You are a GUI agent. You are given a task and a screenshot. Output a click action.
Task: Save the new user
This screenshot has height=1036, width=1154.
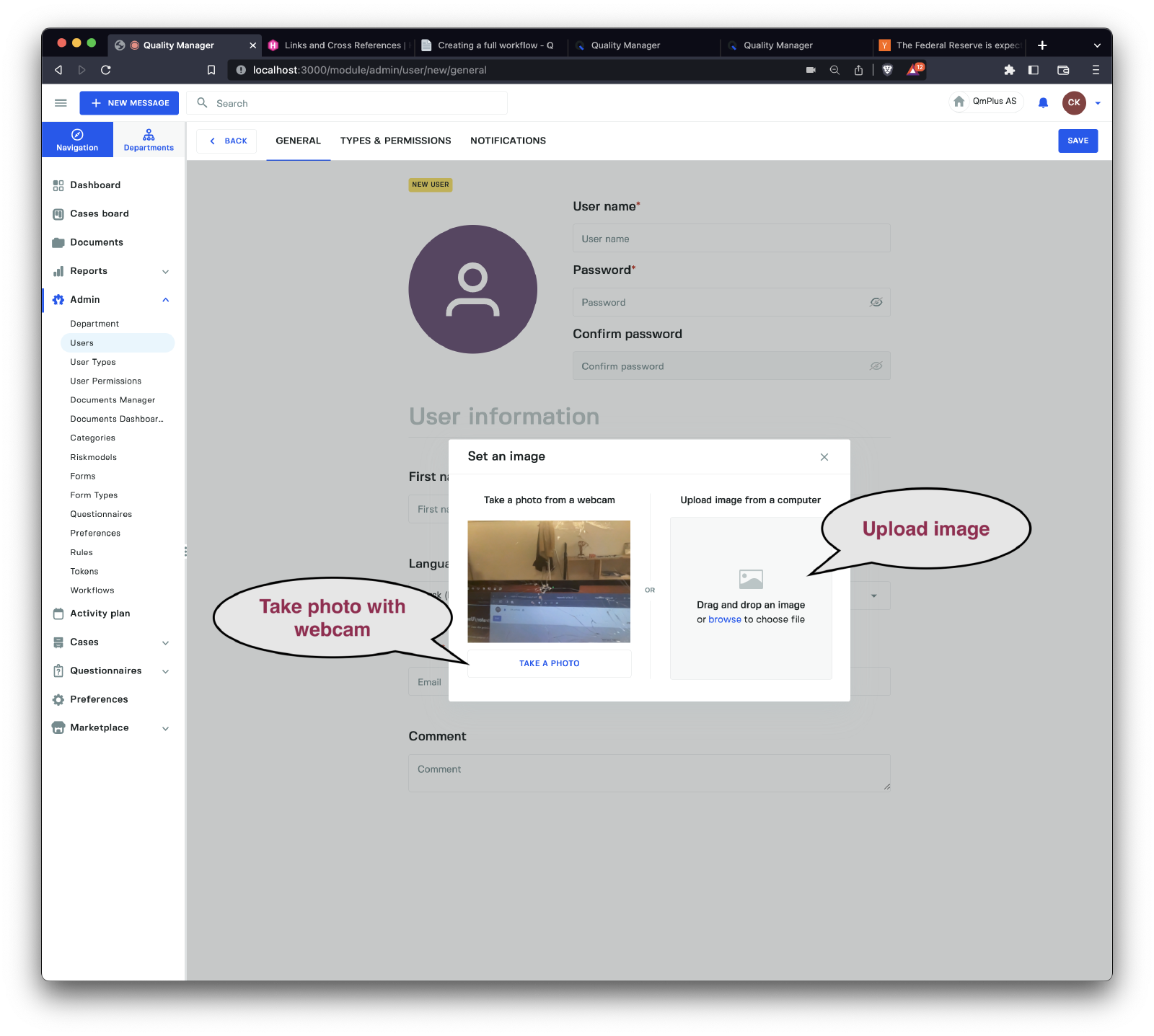pyautogui.click(x=1078, y=141)
